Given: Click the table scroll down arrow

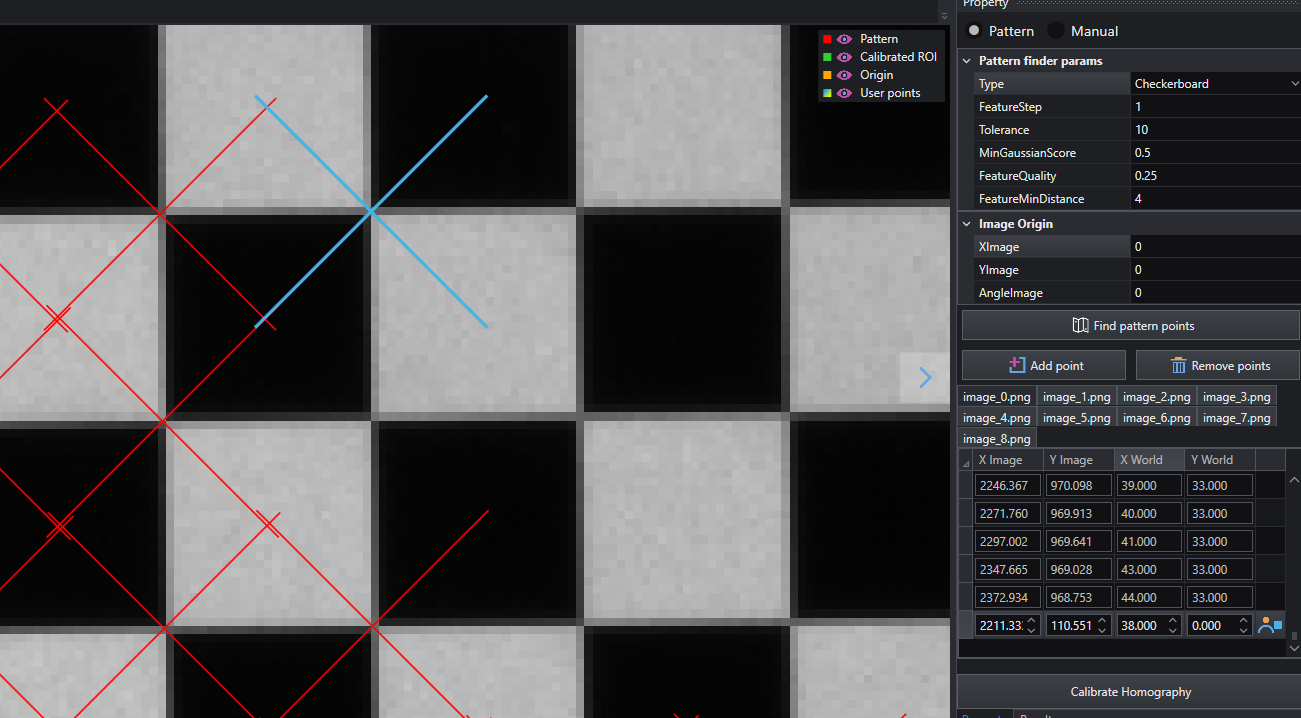Looking at the screenshot, I should [1295, 649].
